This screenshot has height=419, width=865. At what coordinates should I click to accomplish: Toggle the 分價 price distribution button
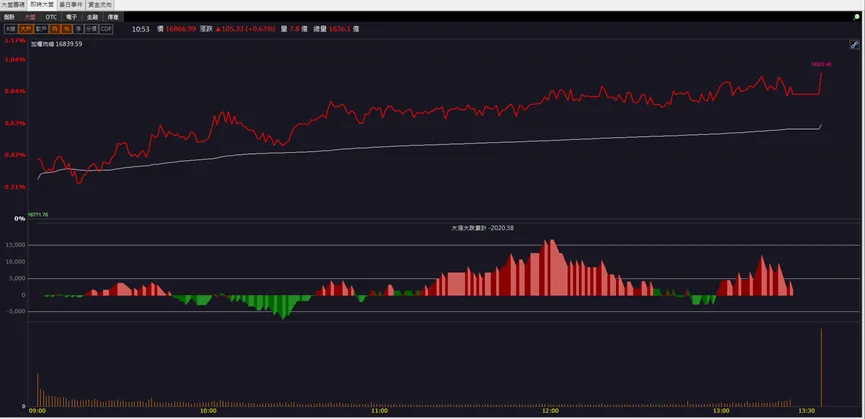tap(91, 29)
